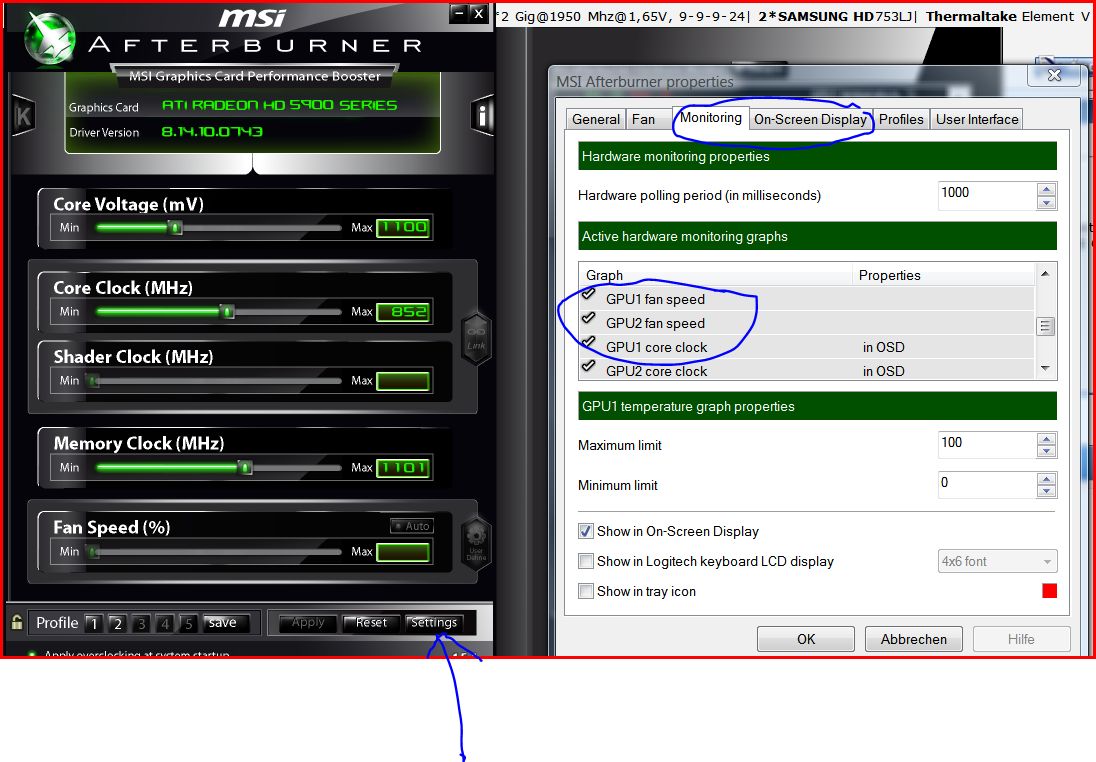This screenshot has height=762, width=1096.
Task: Select the GPU1 fan speed row
Action: (807, 299)
